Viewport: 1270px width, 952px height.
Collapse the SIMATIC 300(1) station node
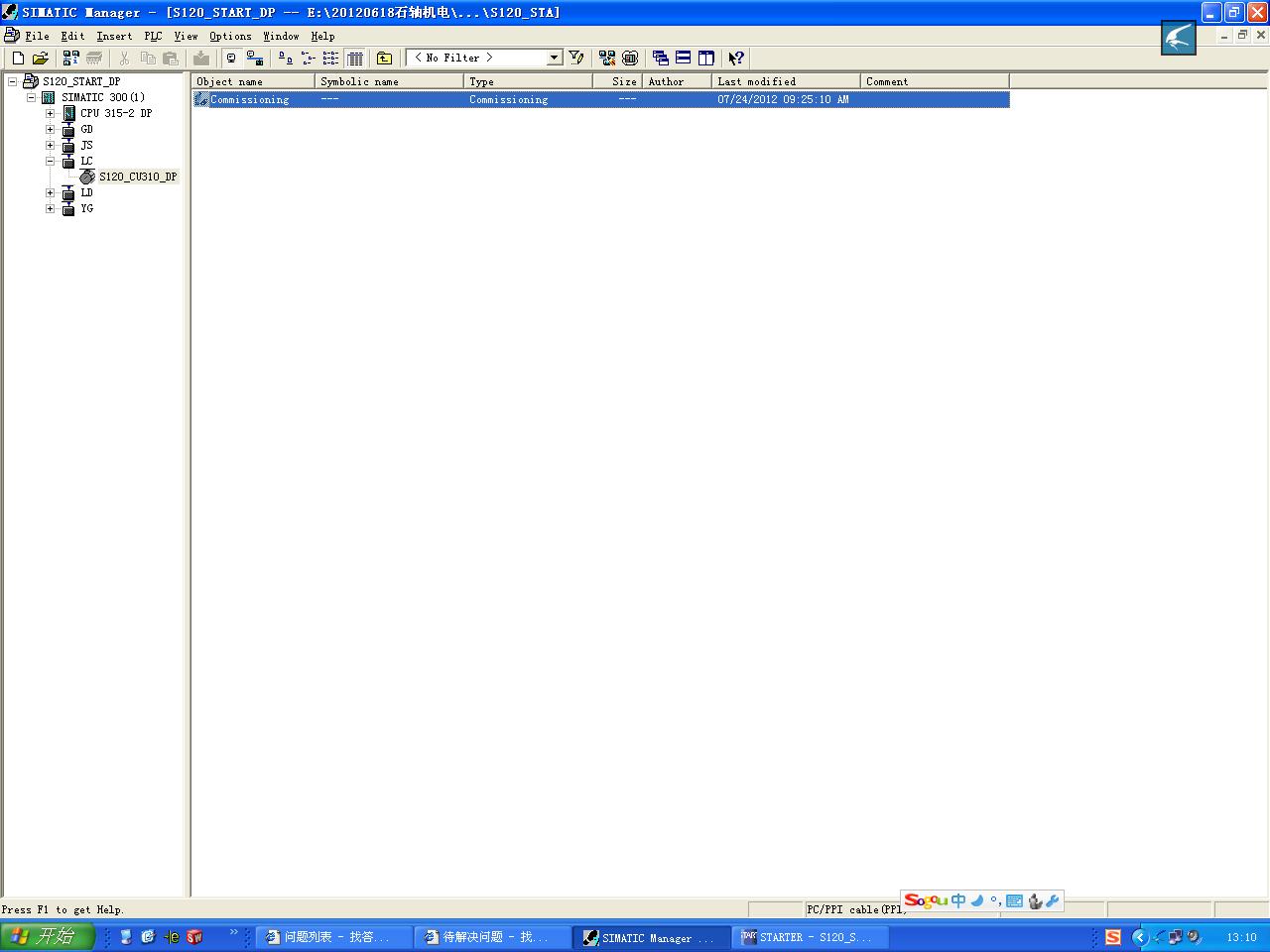point(31,97)
